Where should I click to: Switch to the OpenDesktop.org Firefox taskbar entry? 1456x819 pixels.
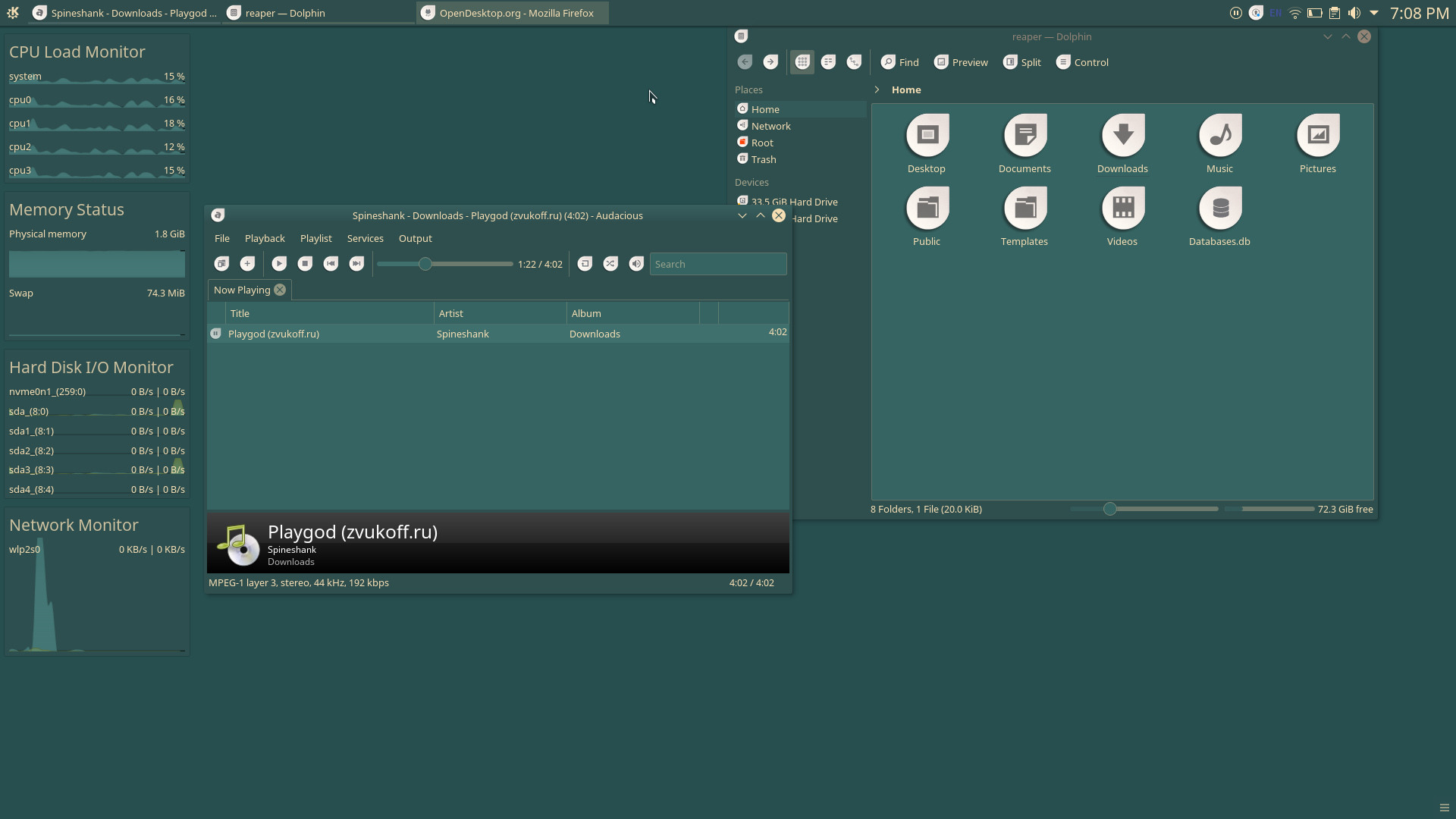click(513, 13)
